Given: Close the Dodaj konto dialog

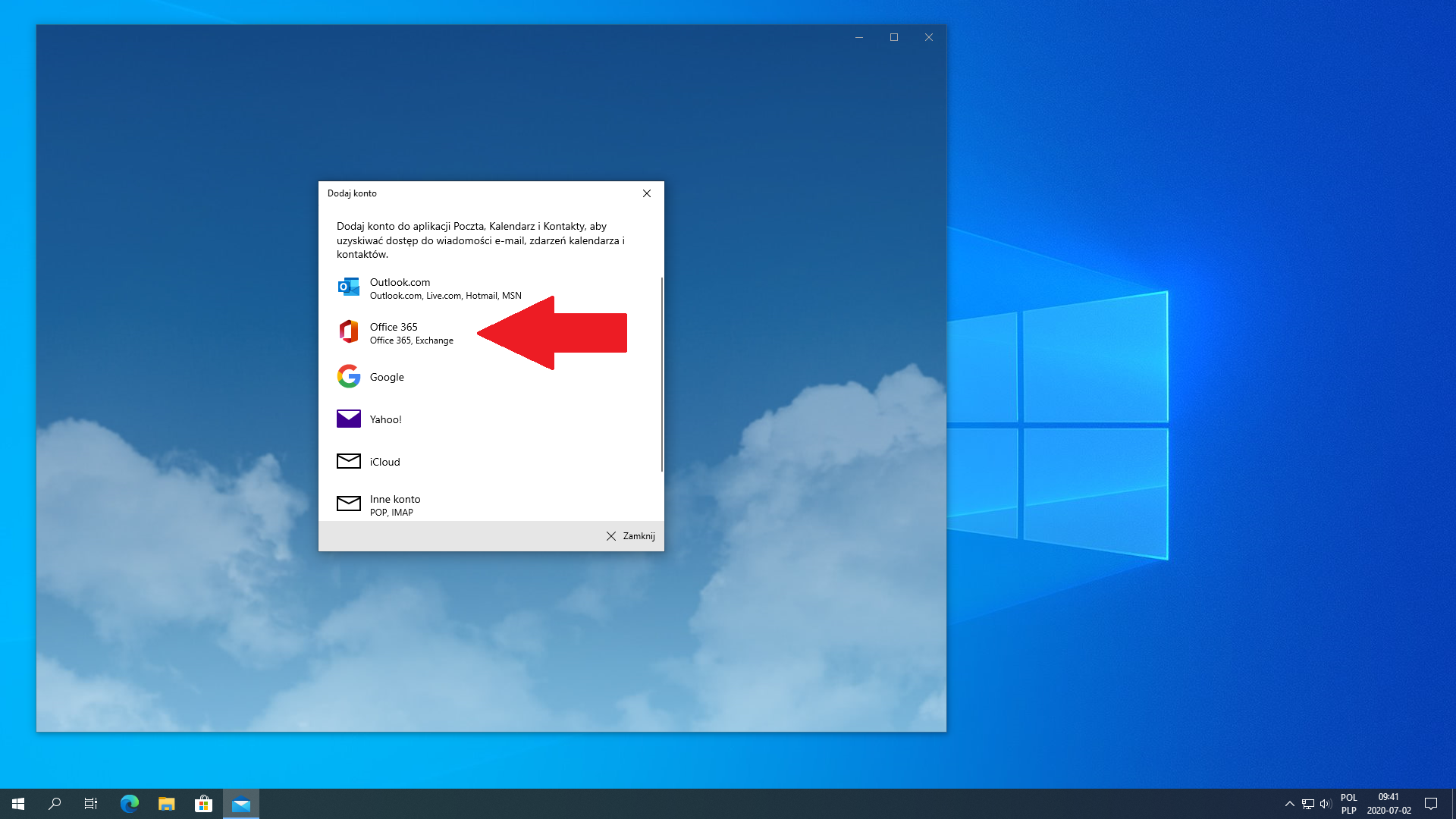Looking at the screenshot, I should [647, 193].
